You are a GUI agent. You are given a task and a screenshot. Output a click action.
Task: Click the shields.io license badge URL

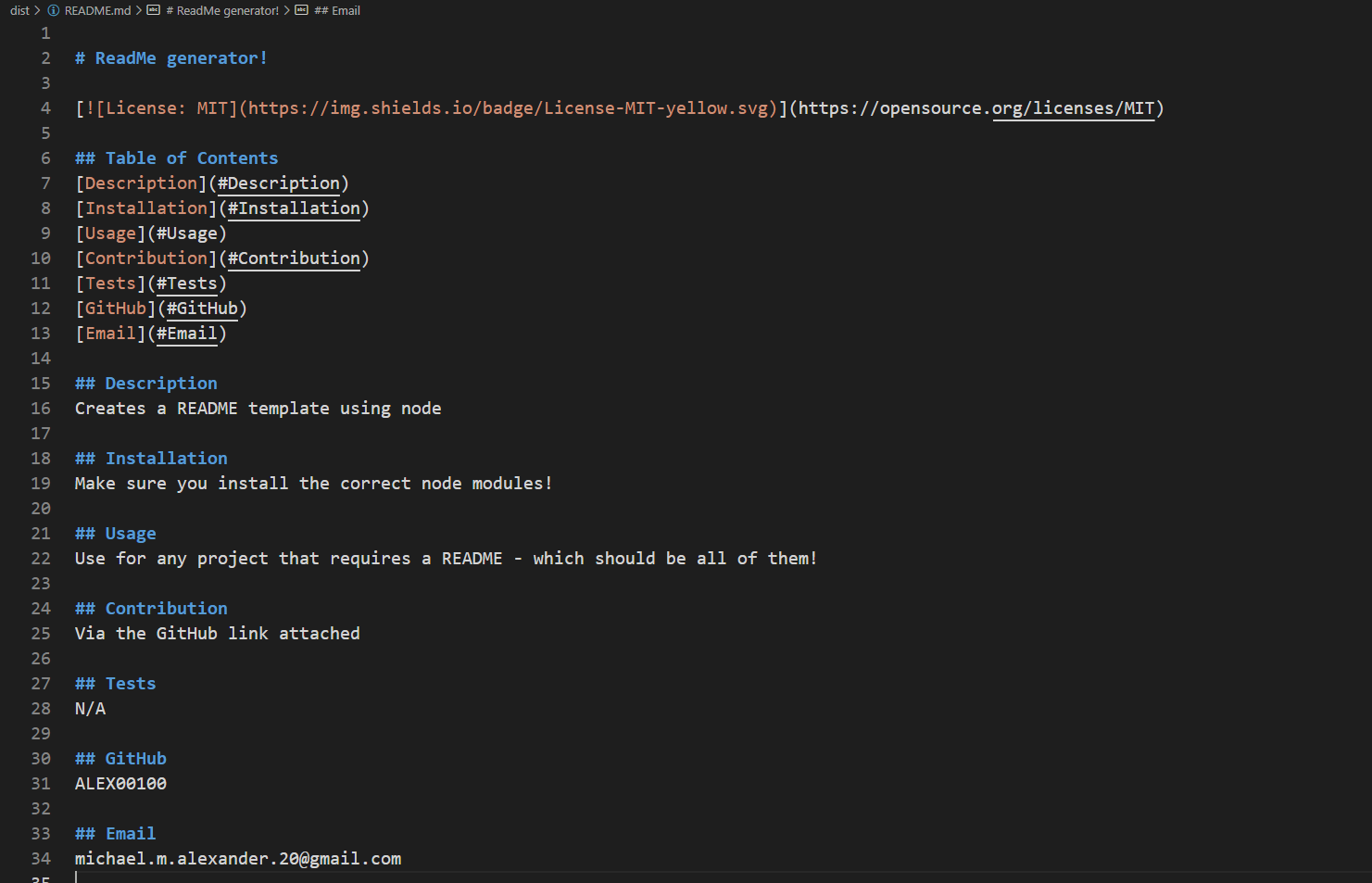point(510,107)
